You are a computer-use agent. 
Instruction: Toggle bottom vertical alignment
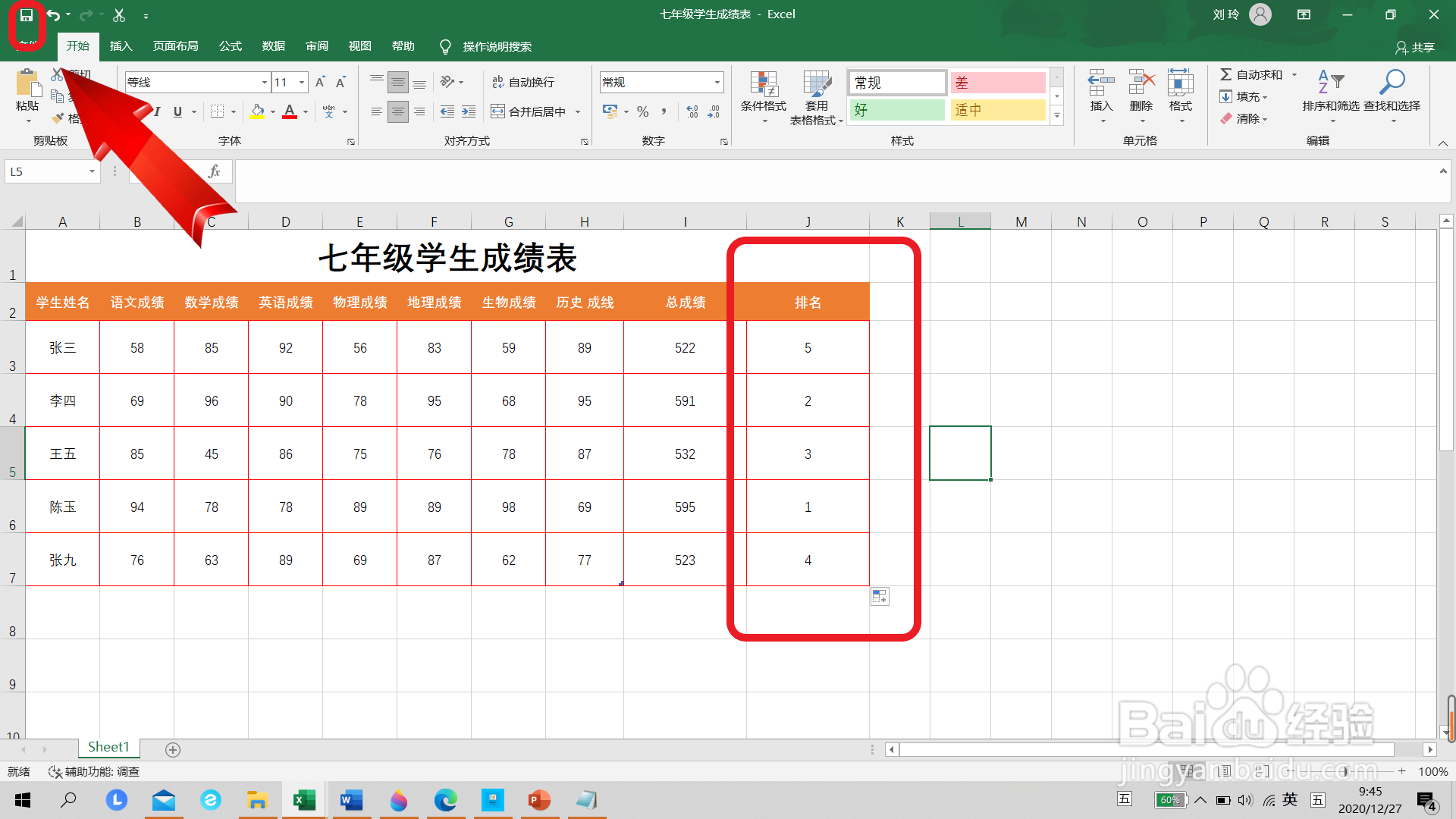pyautogui.click(x=419, y=82)
